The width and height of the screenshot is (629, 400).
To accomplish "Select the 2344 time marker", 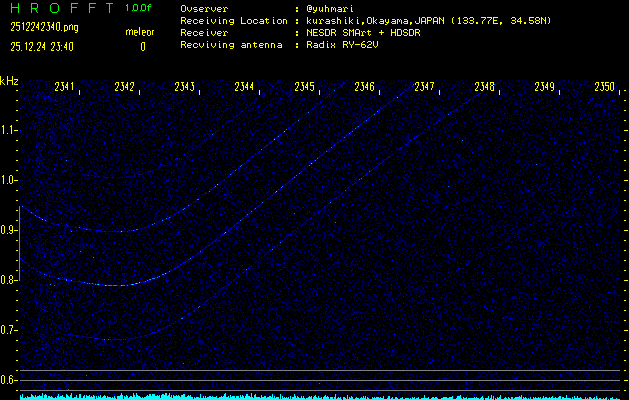I will coord(244,87).
